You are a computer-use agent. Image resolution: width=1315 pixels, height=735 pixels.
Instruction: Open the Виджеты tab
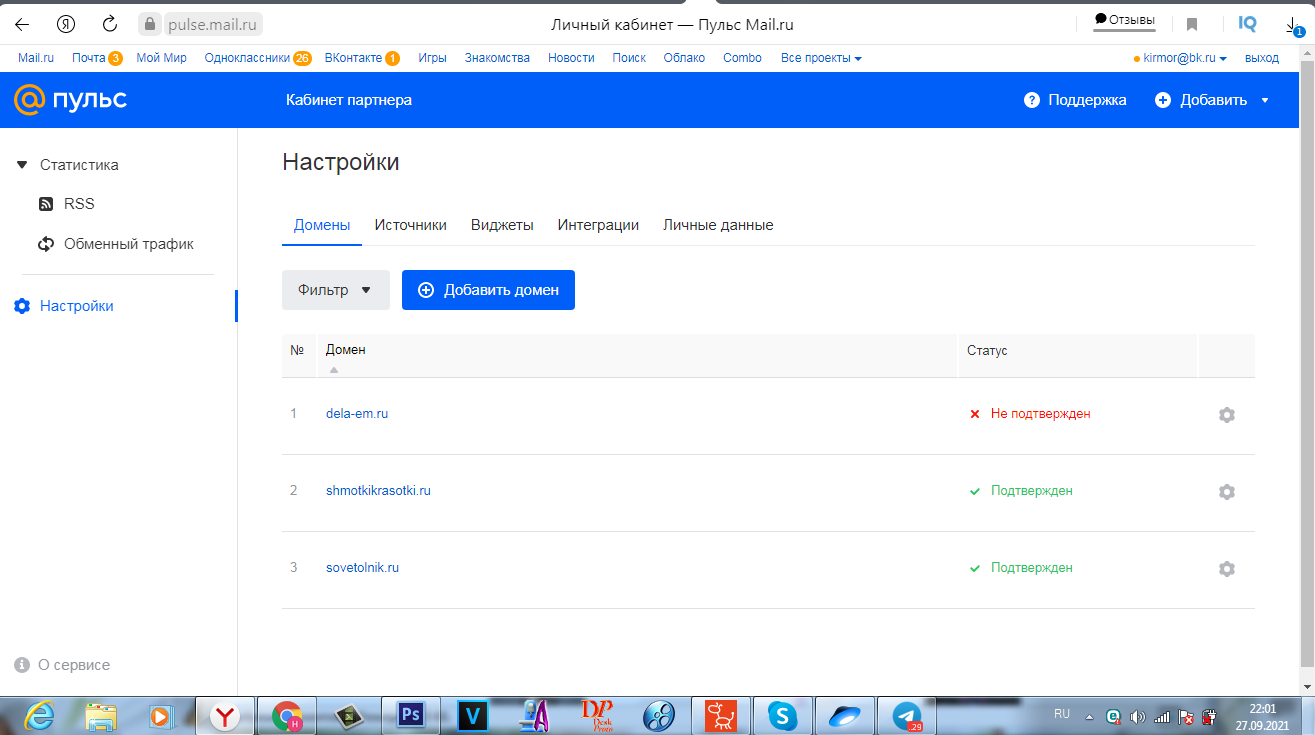click(x=502, y=225)
